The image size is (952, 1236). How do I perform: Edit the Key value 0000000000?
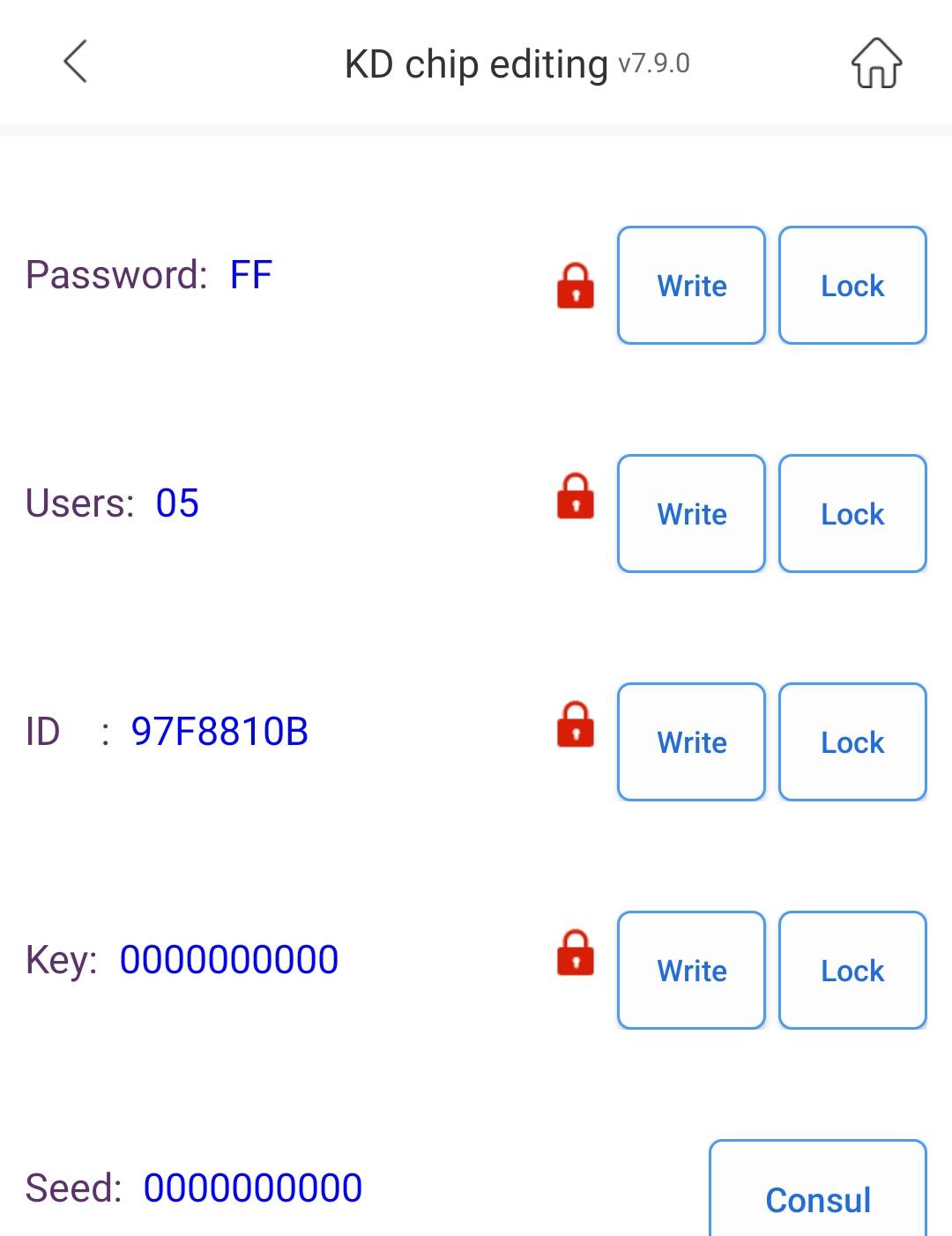[229, 960]
